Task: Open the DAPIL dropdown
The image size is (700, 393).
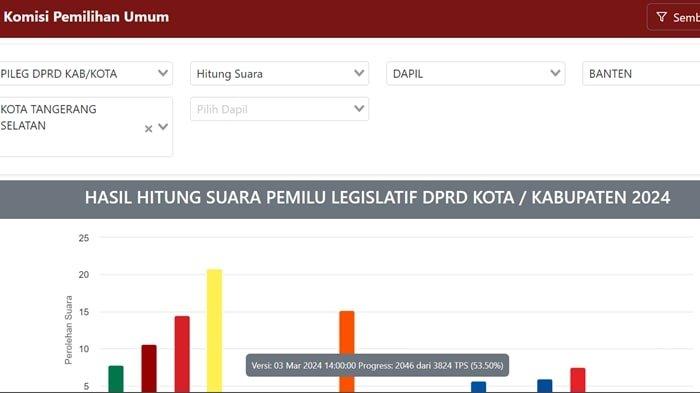Action: pos(475,74)
